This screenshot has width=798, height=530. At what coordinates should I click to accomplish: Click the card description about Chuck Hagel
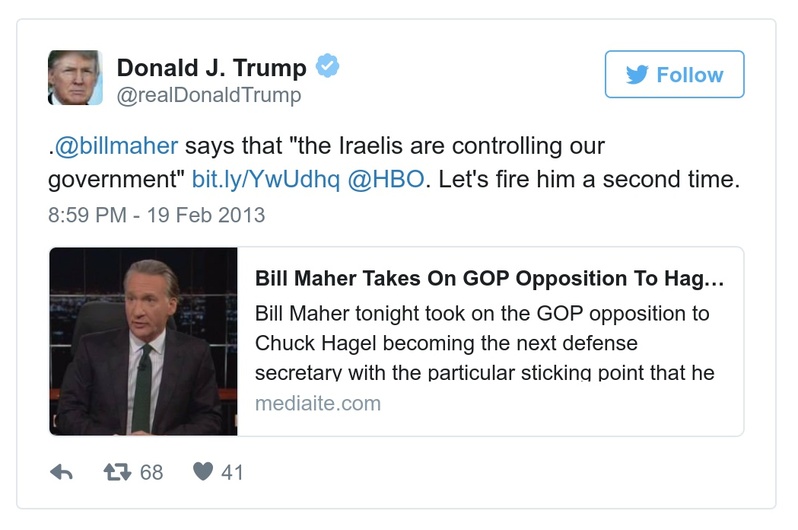pos(482,343)
